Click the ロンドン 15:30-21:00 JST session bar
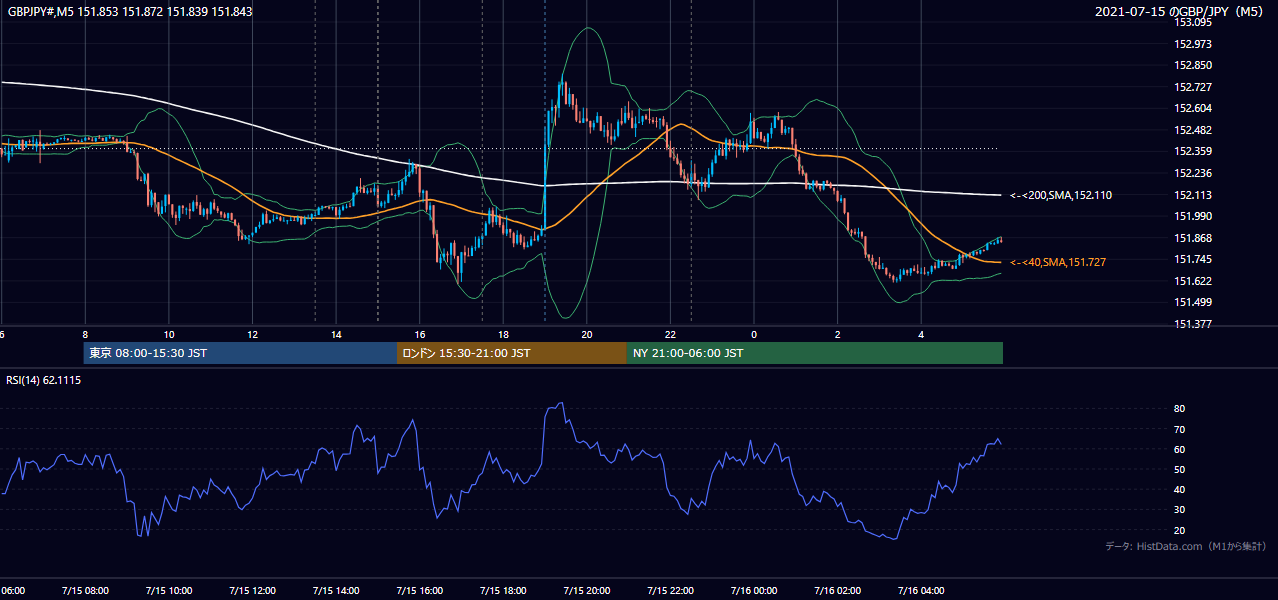Viewport: 1278px width, 600px height. coord(512,353)
